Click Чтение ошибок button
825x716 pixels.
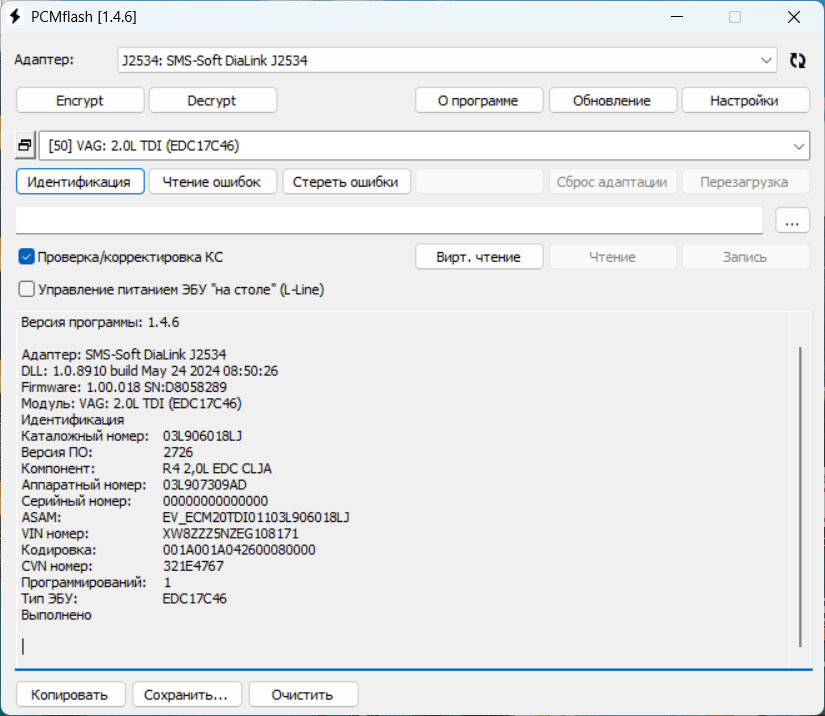point(212,182)
